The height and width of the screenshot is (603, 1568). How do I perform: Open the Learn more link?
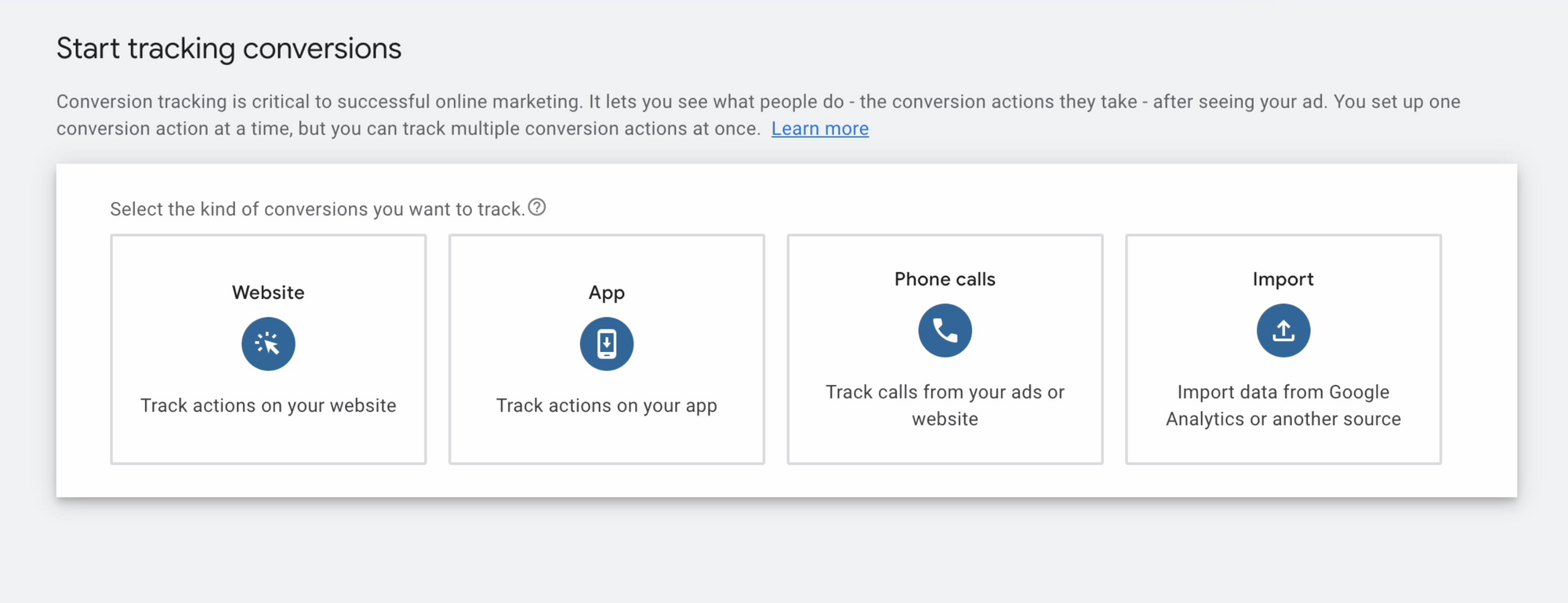[820, 129]
